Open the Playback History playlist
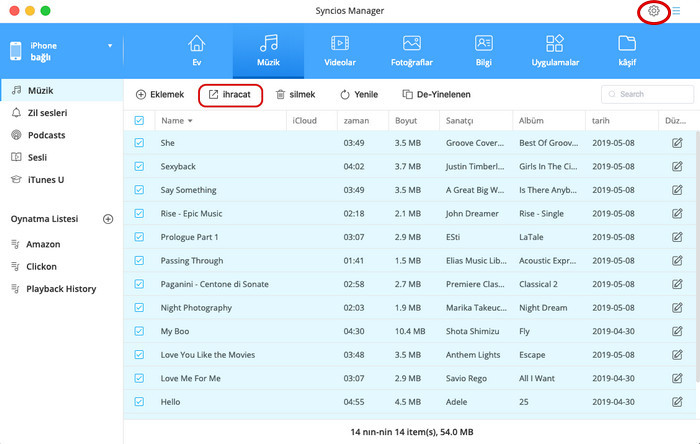 (62, 289)
